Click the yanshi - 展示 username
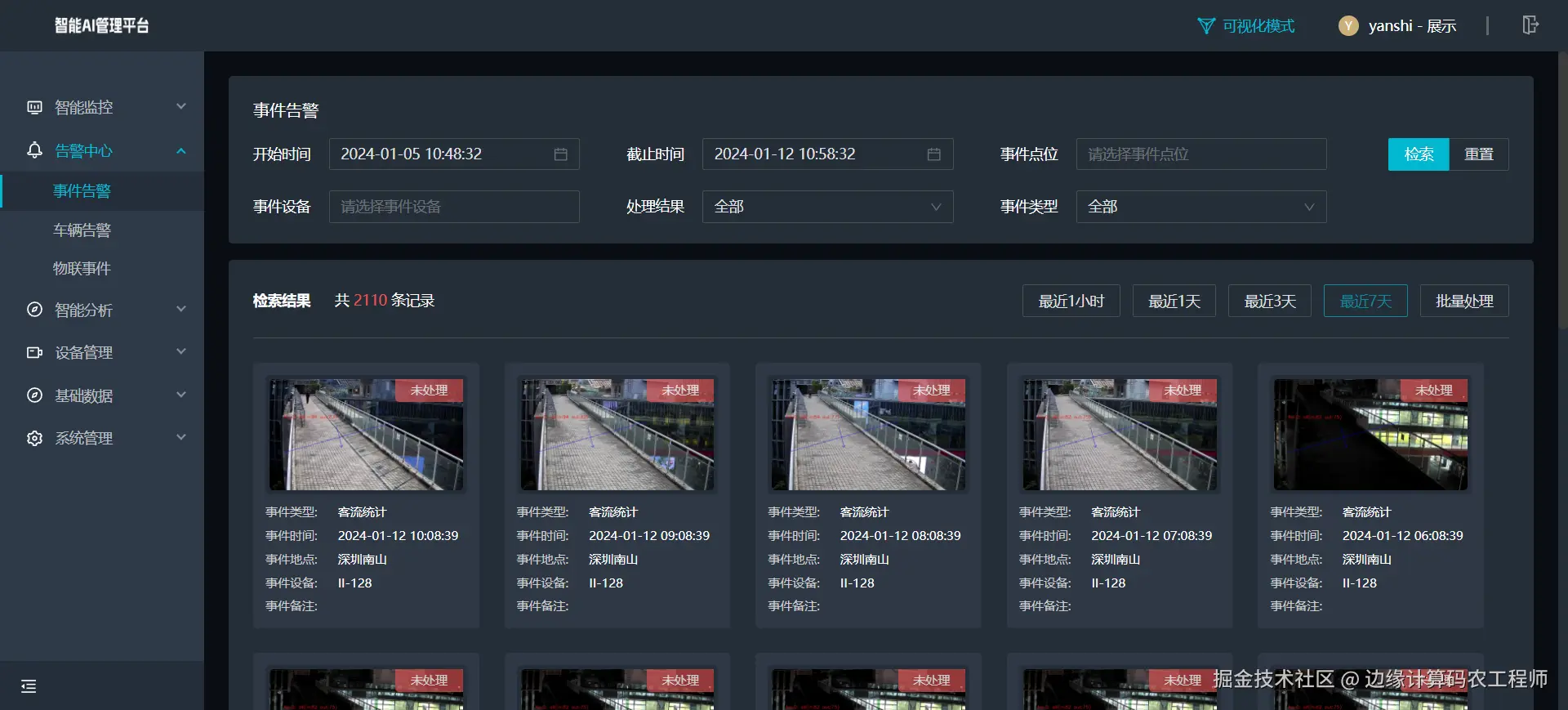This screenshot has height=710, width=1568. pyautogui.click(x=1412, y=26)
